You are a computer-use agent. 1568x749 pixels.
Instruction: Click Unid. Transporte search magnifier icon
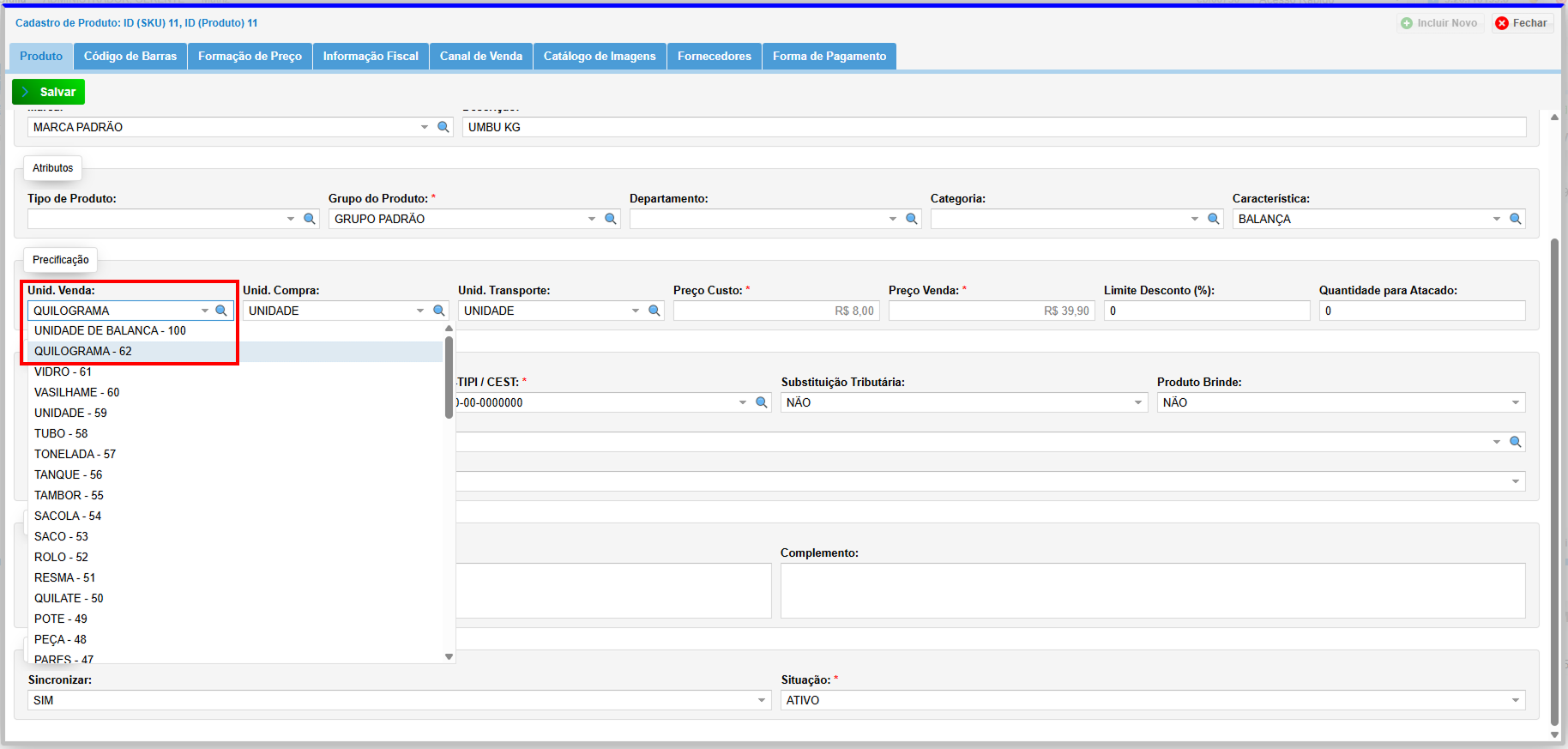(x=654, y=311)
